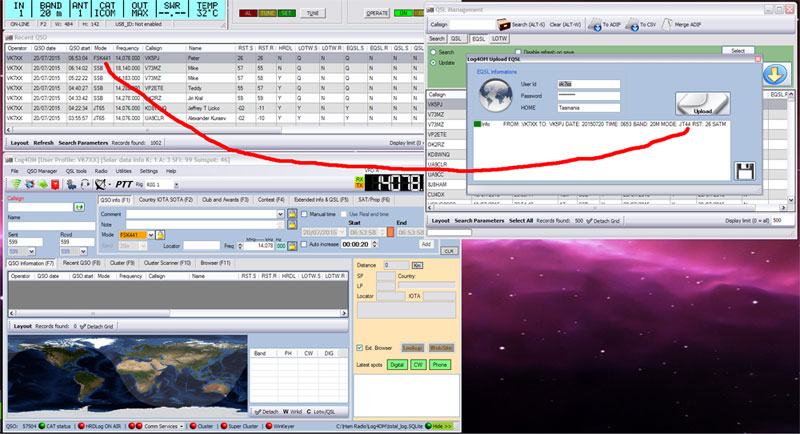Open the Comm Services dropdown in status bar
This screenshot has height=434, width=800.
pyautogui.click(x=181, y=426)
